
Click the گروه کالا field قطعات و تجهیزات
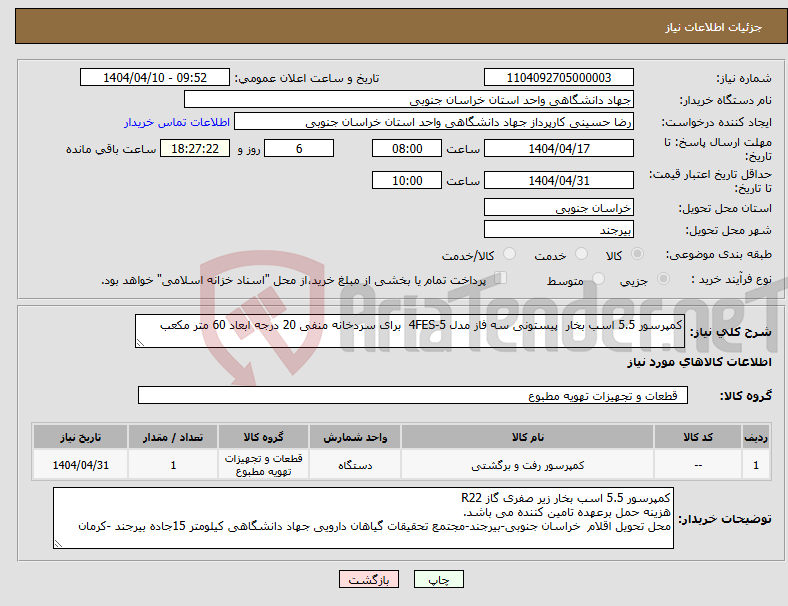413,395
